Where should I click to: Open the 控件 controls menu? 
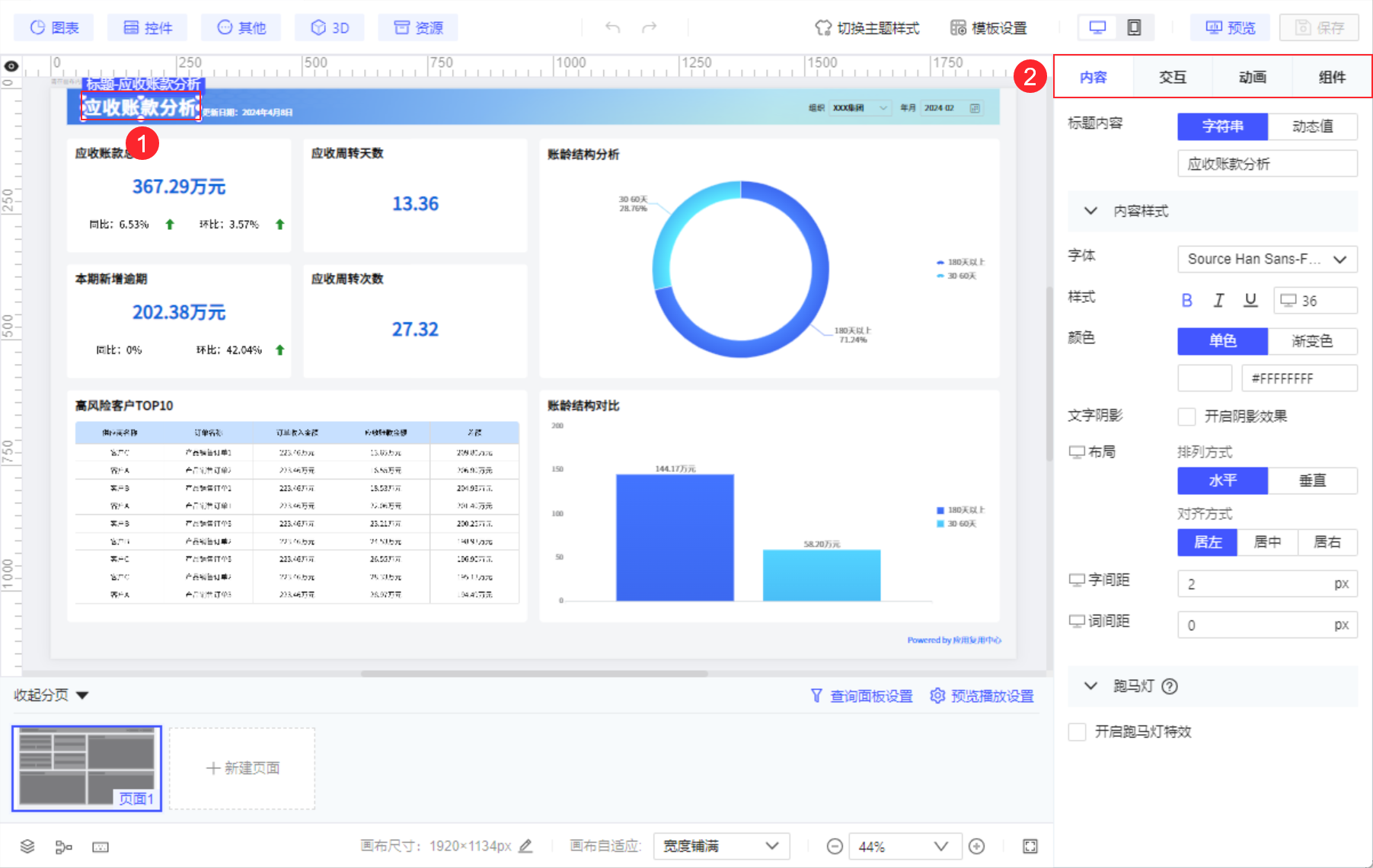[148, 28]
